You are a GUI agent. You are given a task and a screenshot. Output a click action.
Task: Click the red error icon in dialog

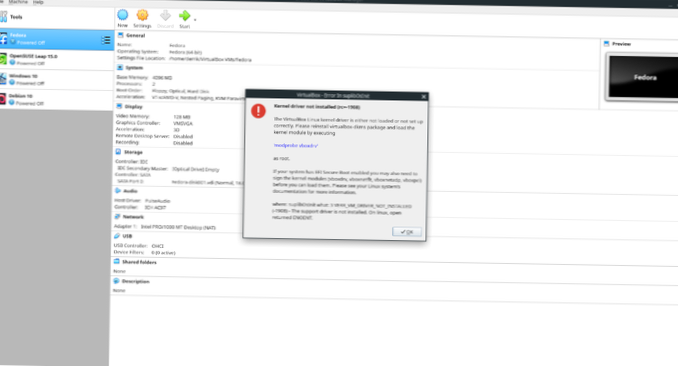tap(259, 111)
